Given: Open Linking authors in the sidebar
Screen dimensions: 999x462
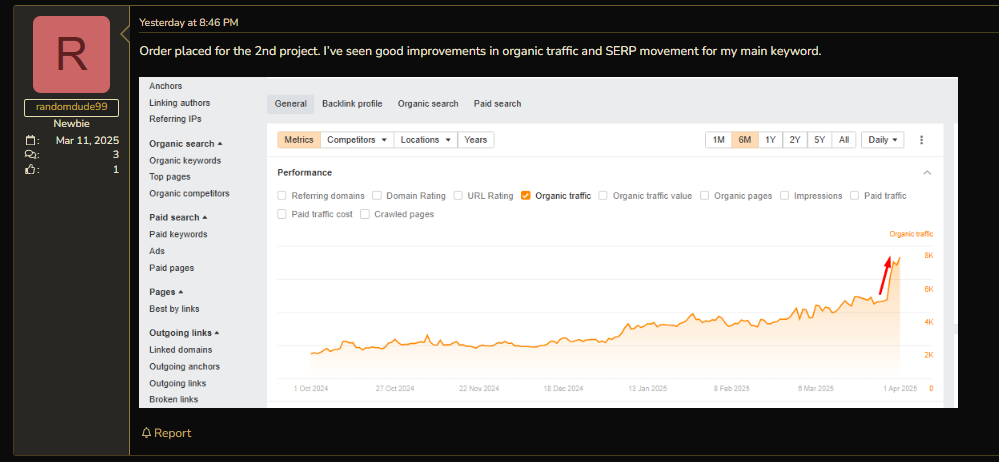Looking at the screenshot, I should [x=180, y=103].
